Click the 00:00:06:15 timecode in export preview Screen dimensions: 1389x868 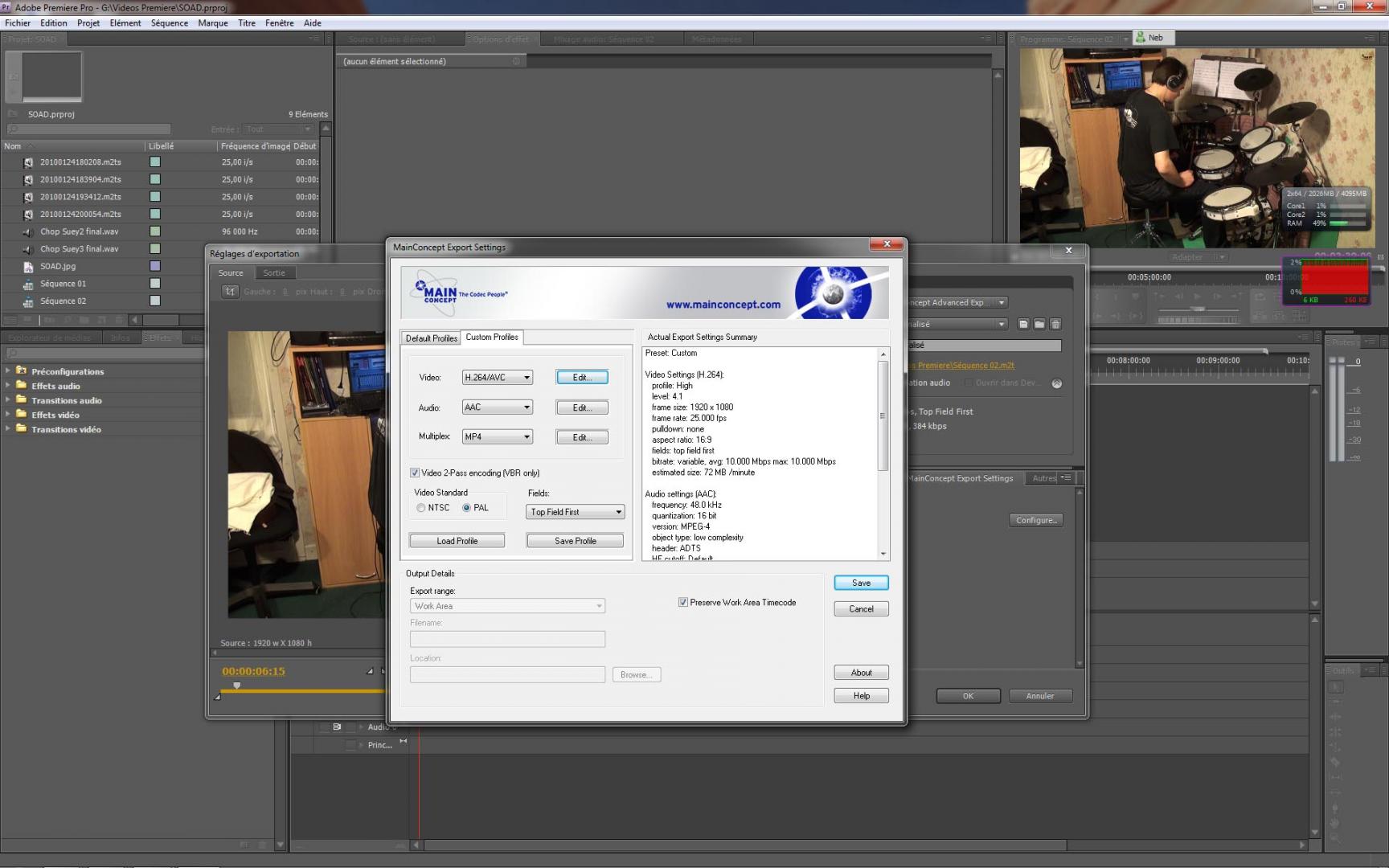click(x=253, y=671)
